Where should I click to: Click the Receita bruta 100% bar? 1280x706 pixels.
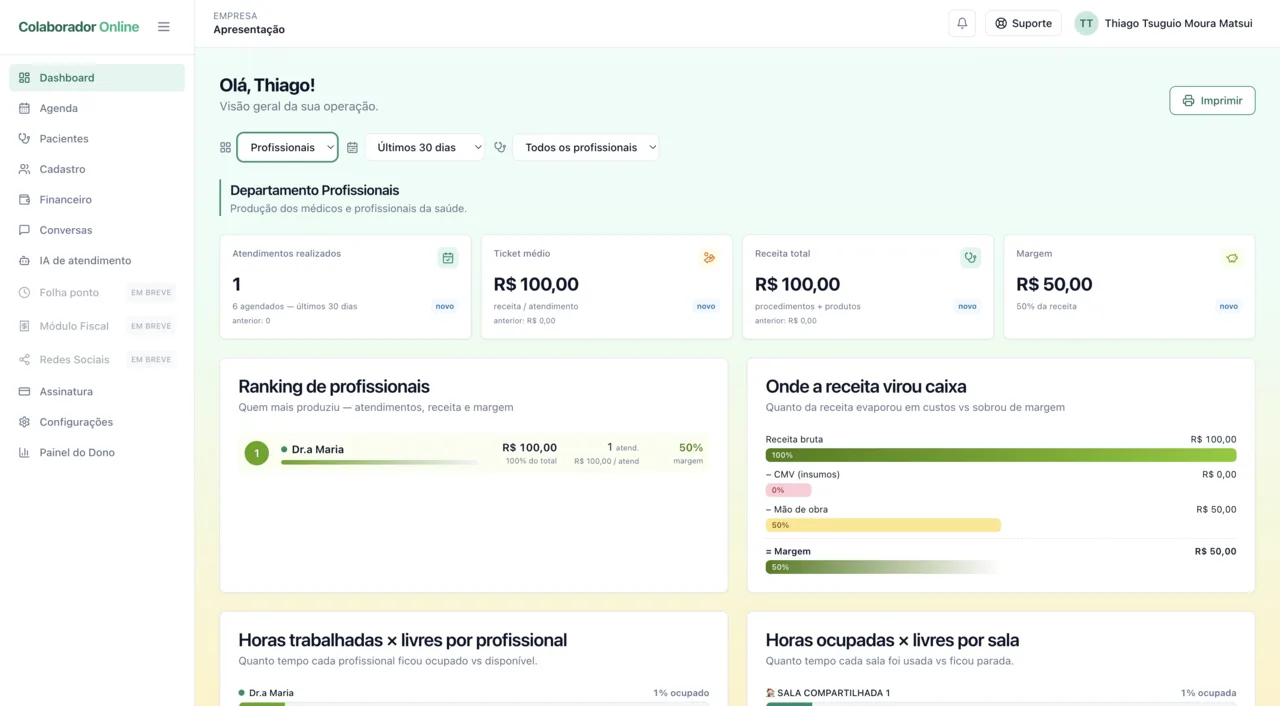[1001, 455]
